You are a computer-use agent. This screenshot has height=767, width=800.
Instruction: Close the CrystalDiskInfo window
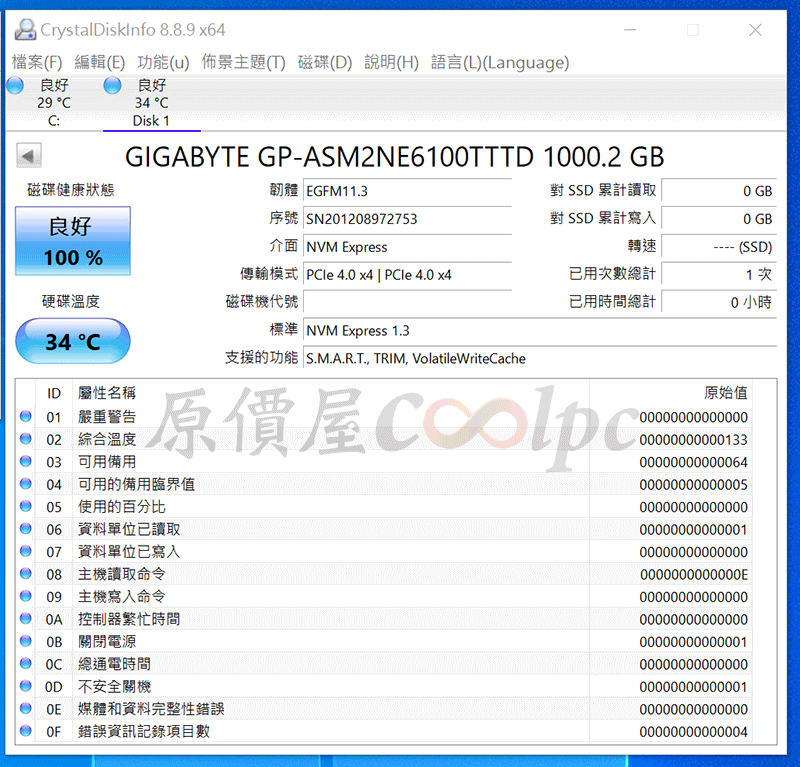click(756, 30)
